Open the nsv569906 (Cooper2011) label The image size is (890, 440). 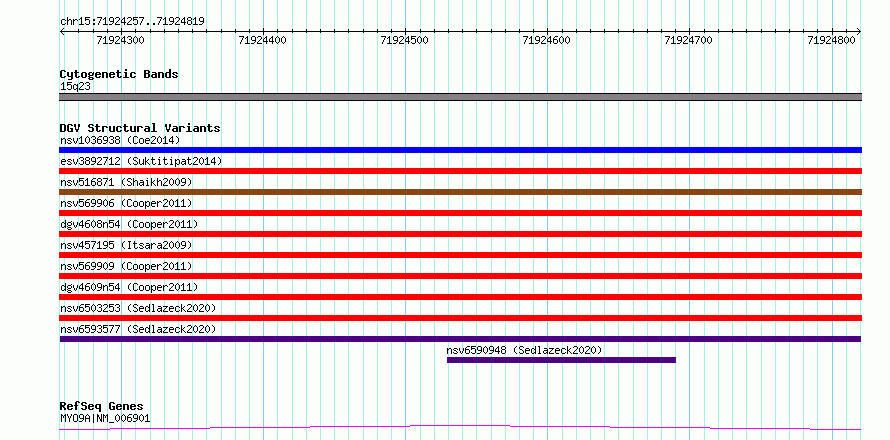click(126, 203)
